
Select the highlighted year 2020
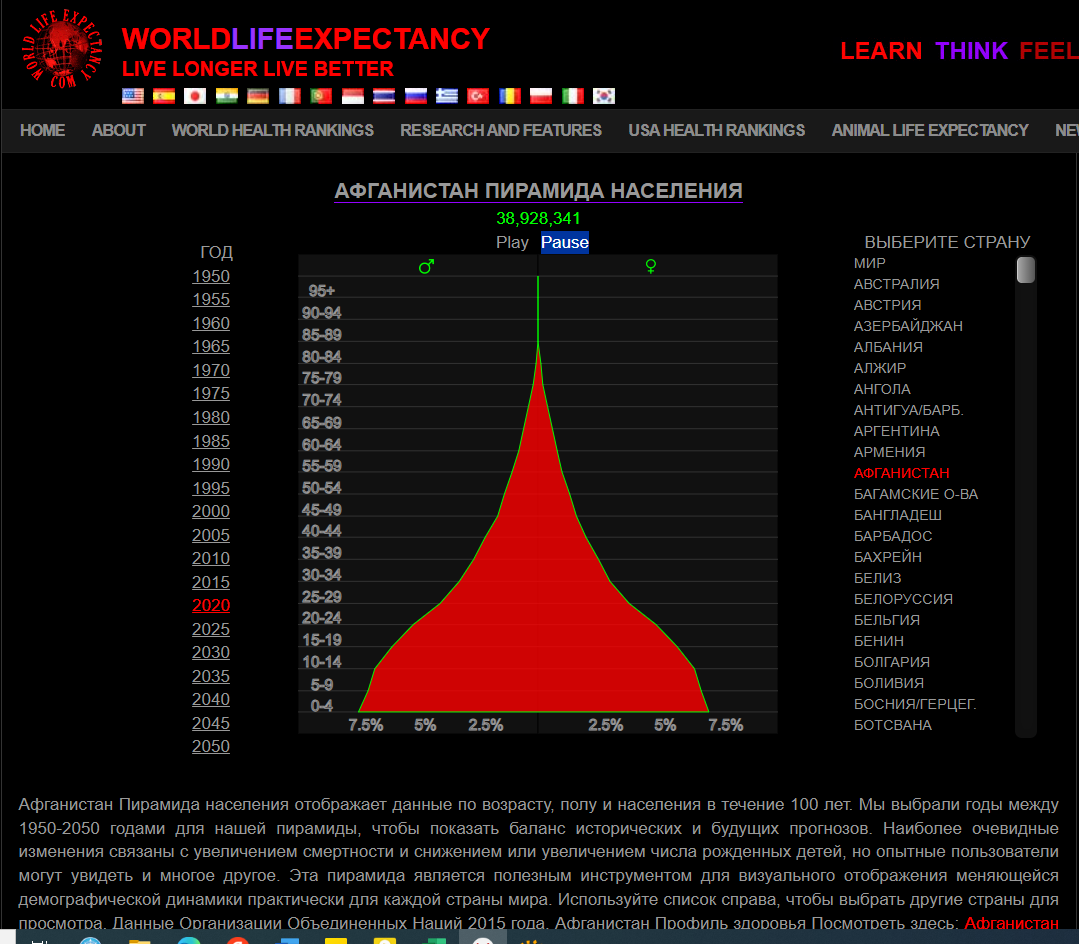pos(211,605)
